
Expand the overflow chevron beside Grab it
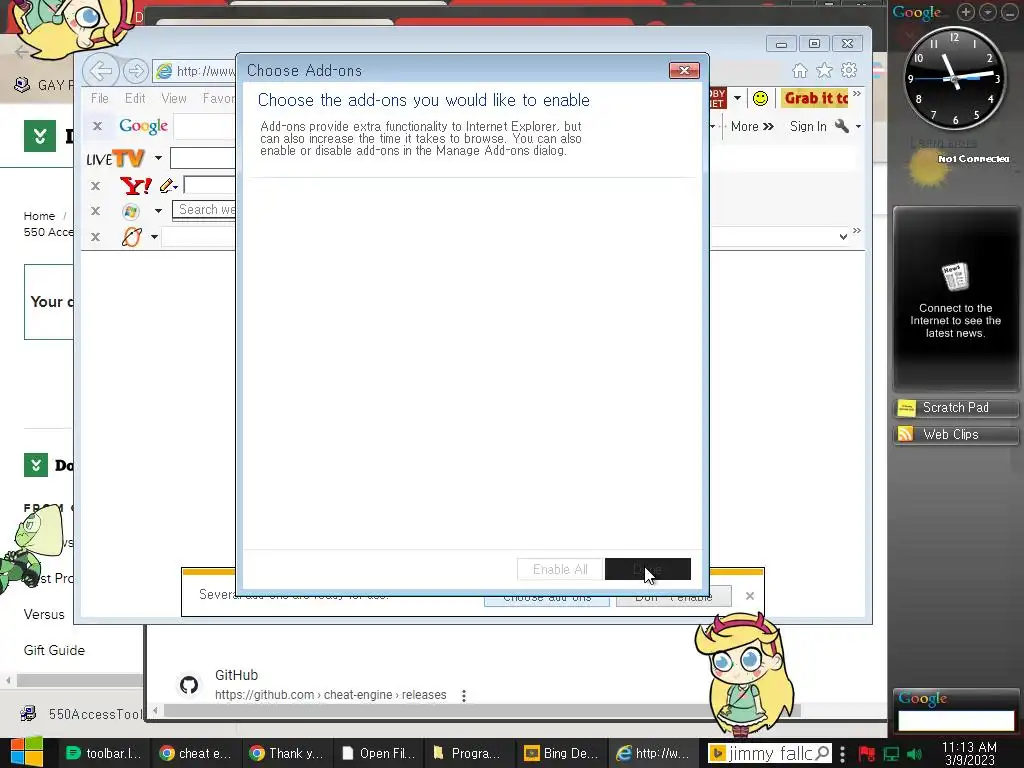[857, 94]
